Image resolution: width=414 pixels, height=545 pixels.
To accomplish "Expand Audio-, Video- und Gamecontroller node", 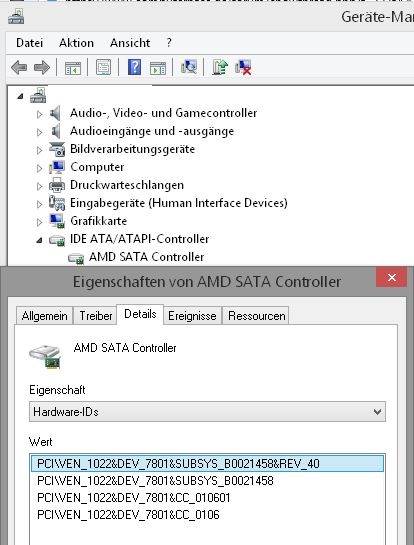I will coord(40,114).
